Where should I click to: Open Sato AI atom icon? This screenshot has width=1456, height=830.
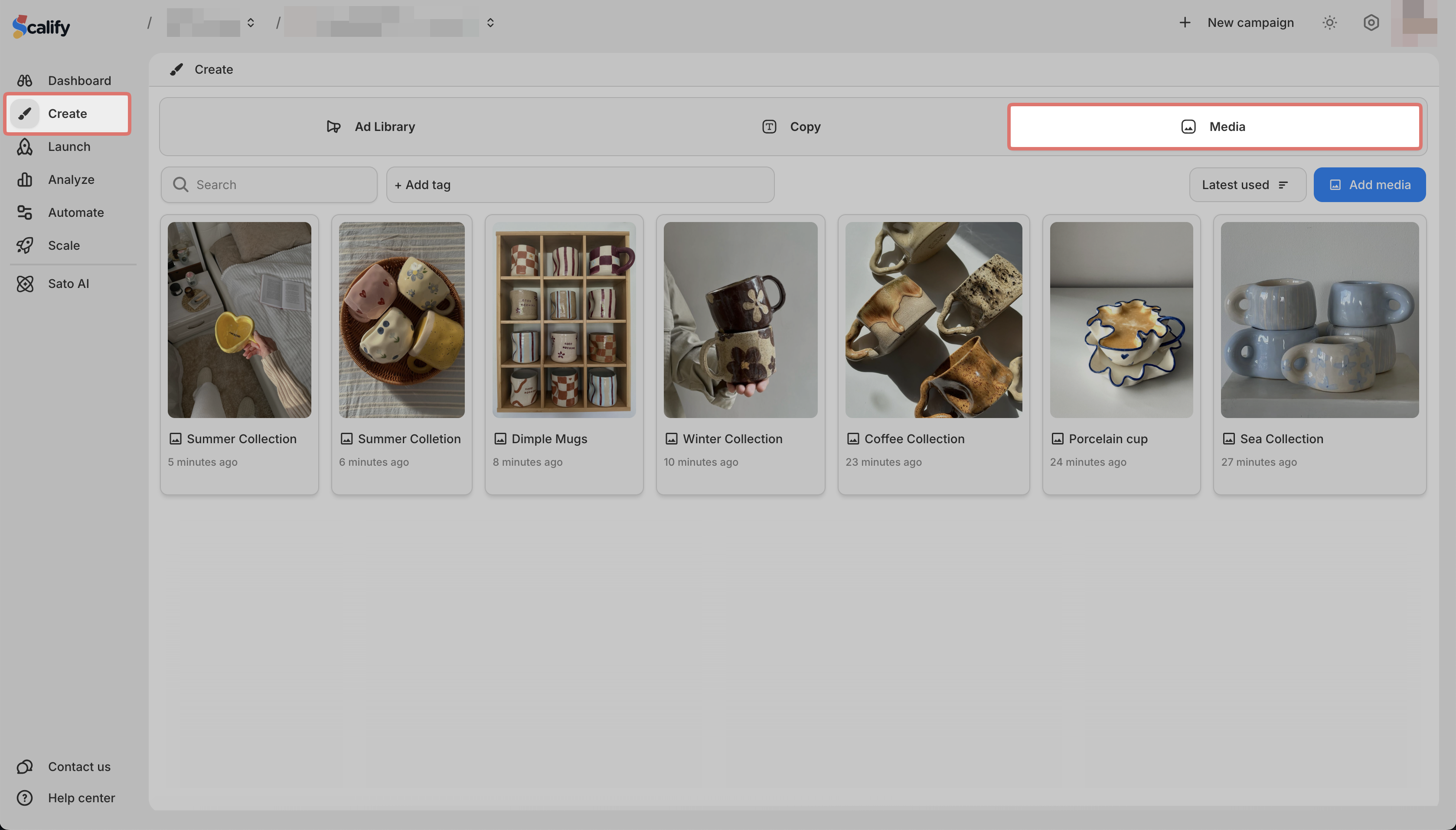coord(25,284)
